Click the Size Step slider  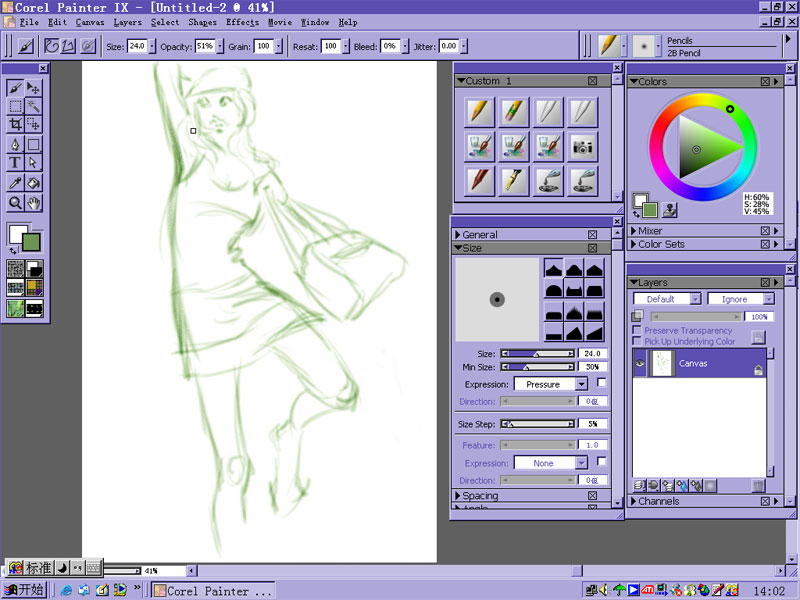tap(537, 424)
